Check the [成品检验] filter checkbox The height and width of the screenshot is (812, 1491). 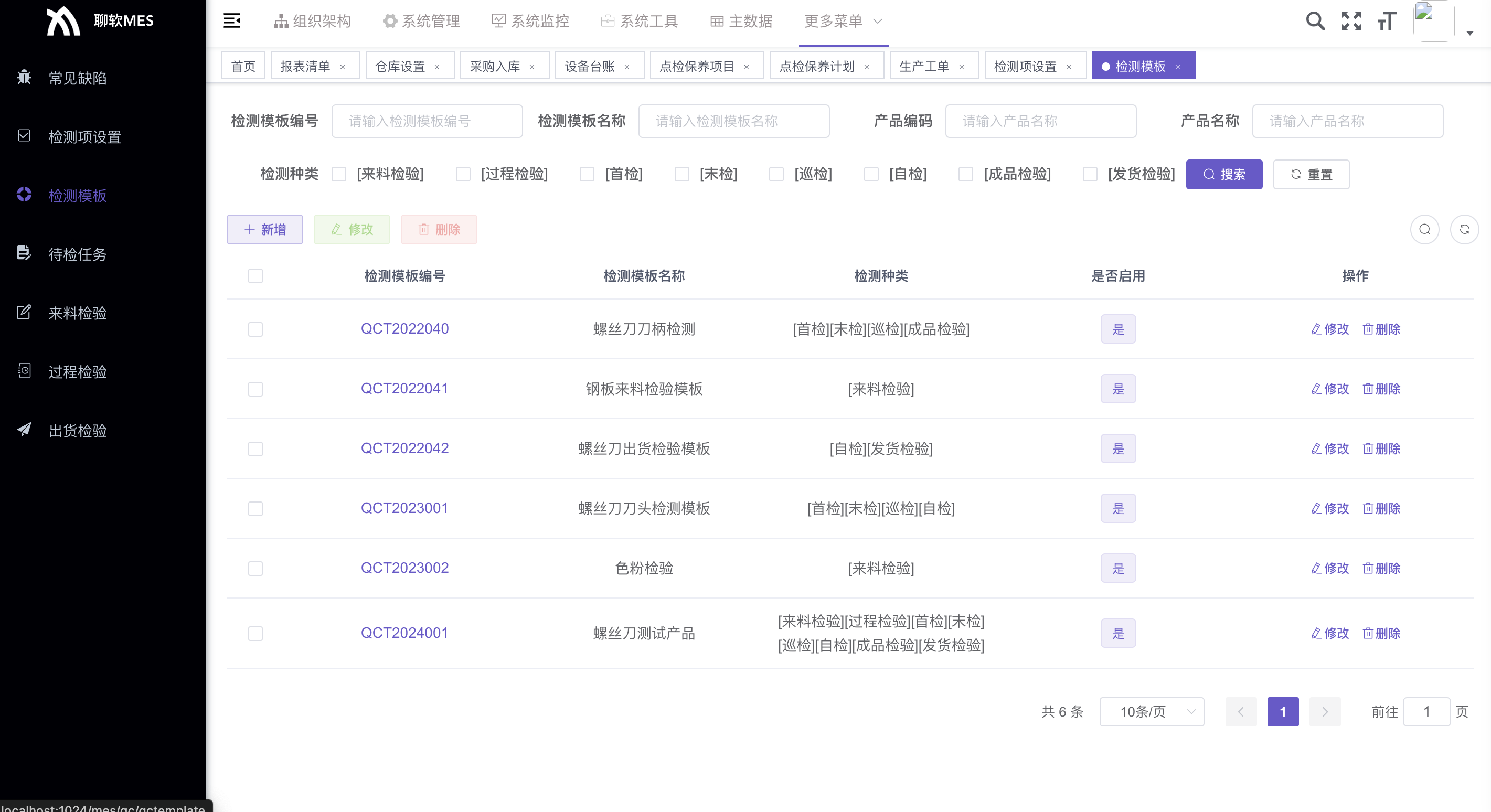pyautogui.click(x=966, y=174)
